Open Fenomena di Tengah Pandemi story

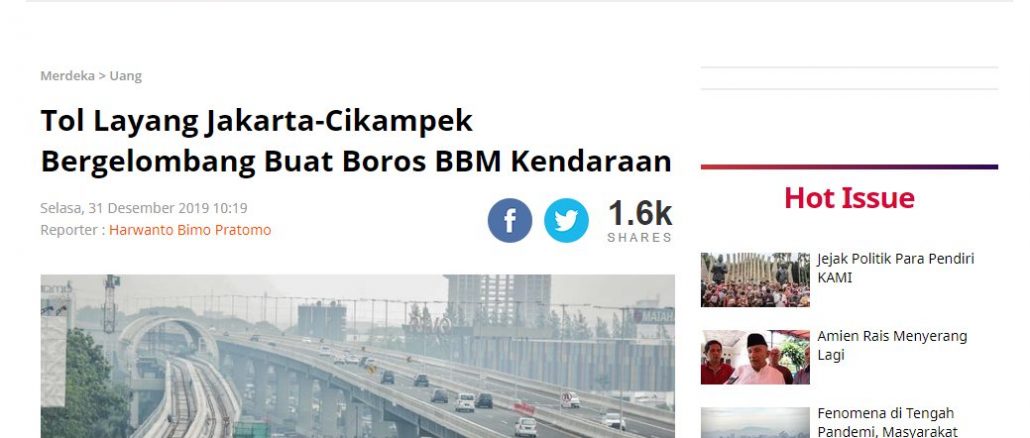[887, 422]
